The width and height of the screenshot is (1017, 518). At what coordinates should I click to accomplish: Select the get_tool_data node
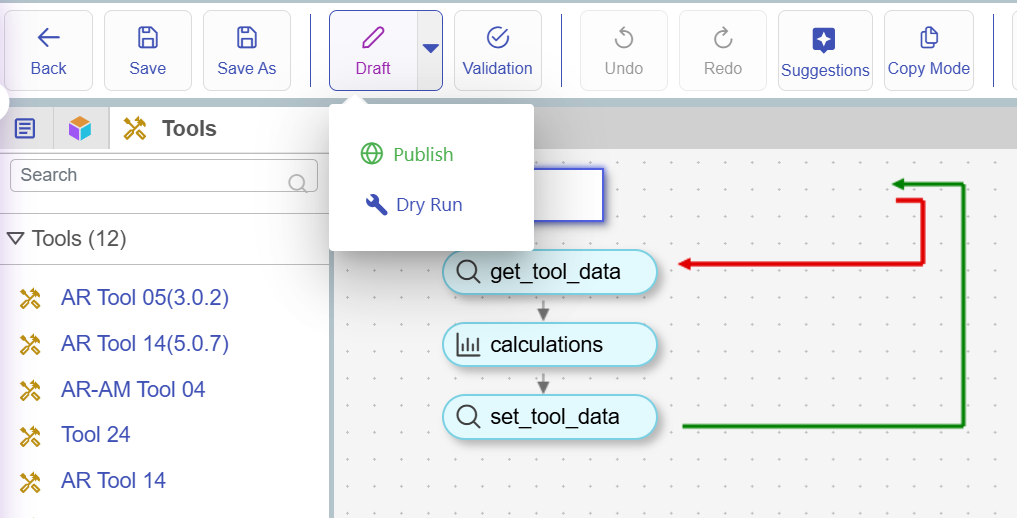[x=549, y=272]
